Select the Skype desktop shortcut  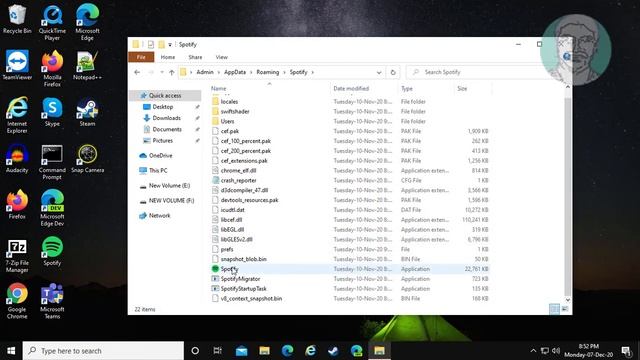tap(52, 112)
